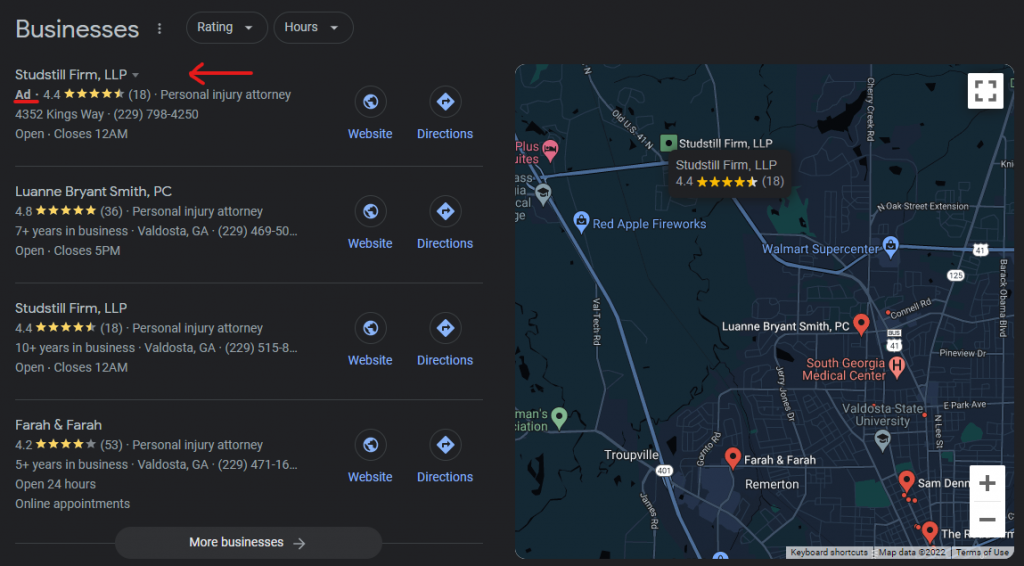Click the Troupville place label on the map
The height and width of the screenshot is (566, 1024).
pos(632,455)
